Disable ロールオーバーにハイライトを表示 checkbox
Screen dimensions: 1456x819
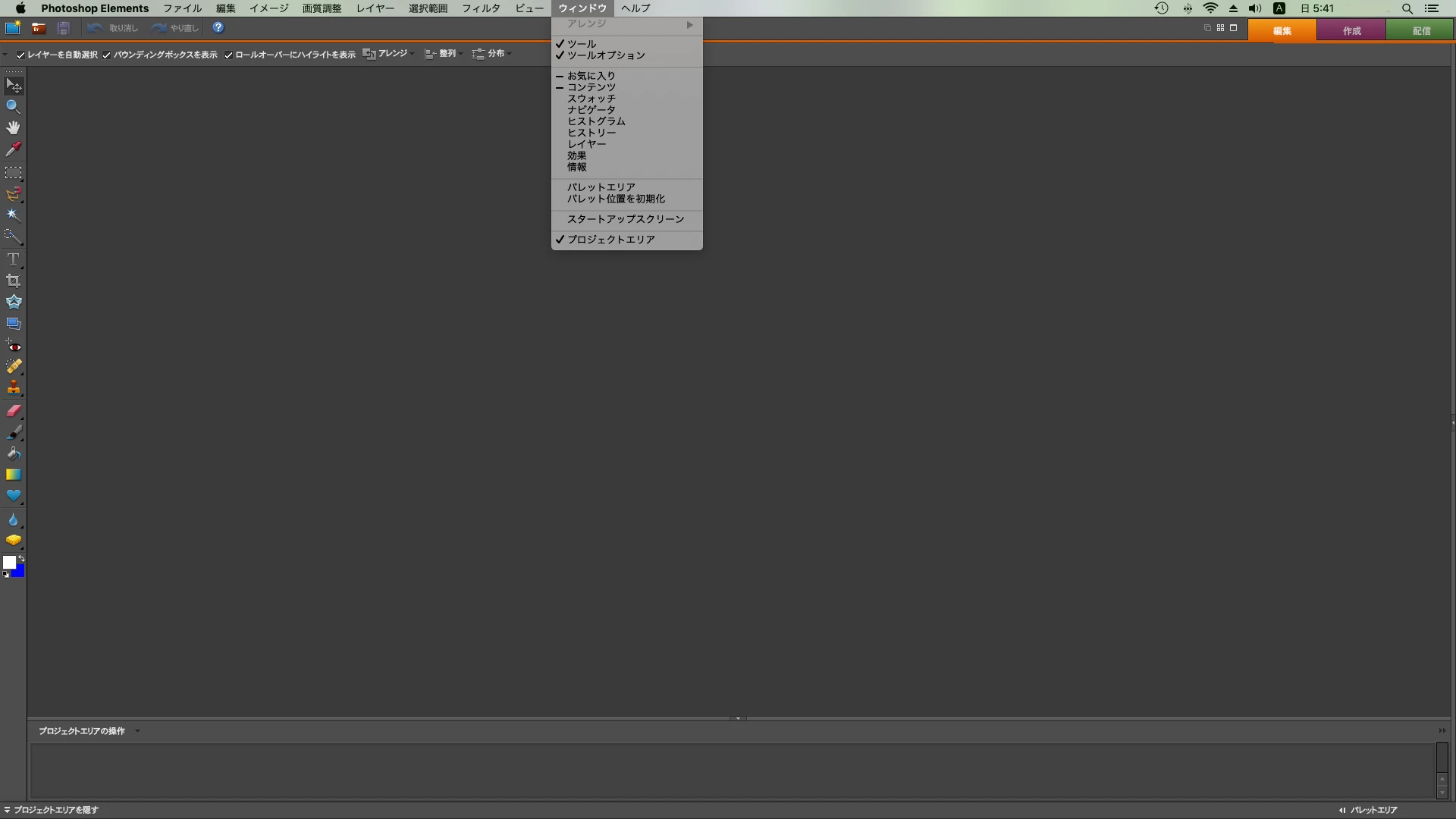coord(228,55)
